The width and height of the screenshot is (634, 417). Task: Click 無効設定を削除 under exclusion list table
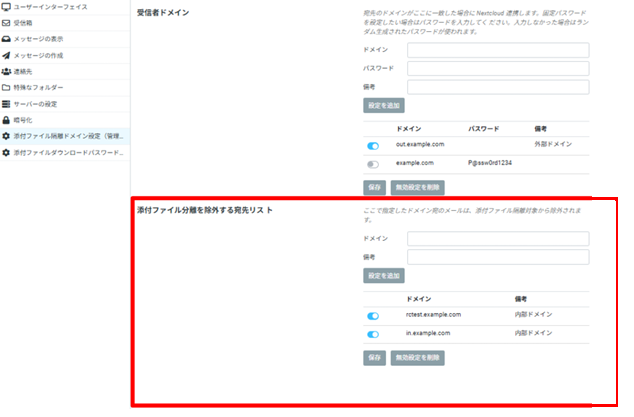(x=417, y=358)
